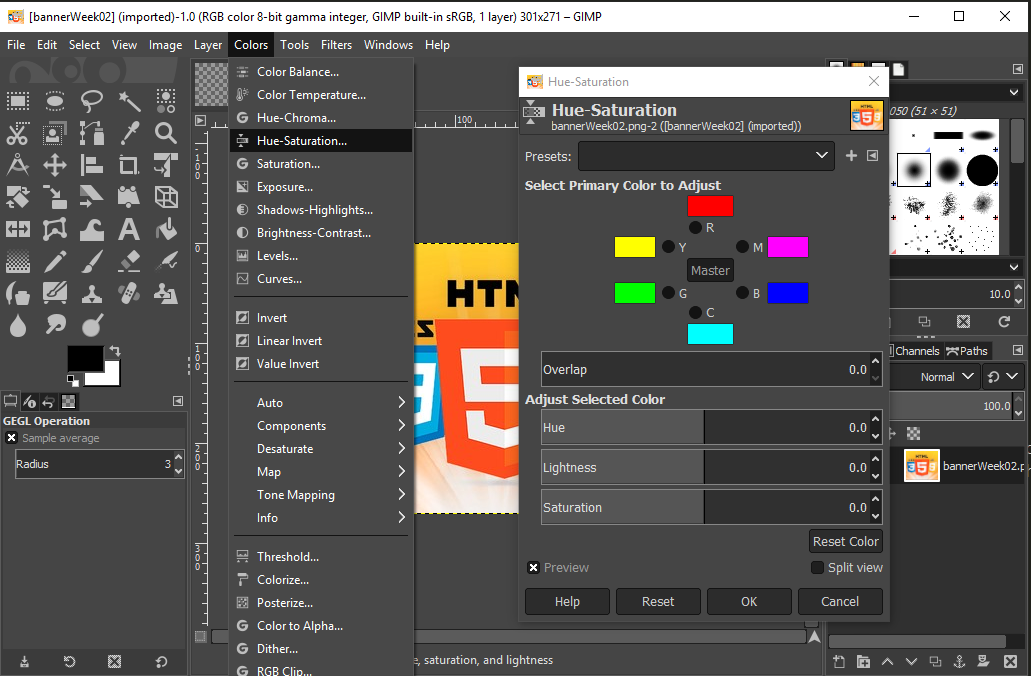Select the Ellipse Select tool
This screenshot has height=676, width=1031.
pyautogui.click(x=55, y=101)
